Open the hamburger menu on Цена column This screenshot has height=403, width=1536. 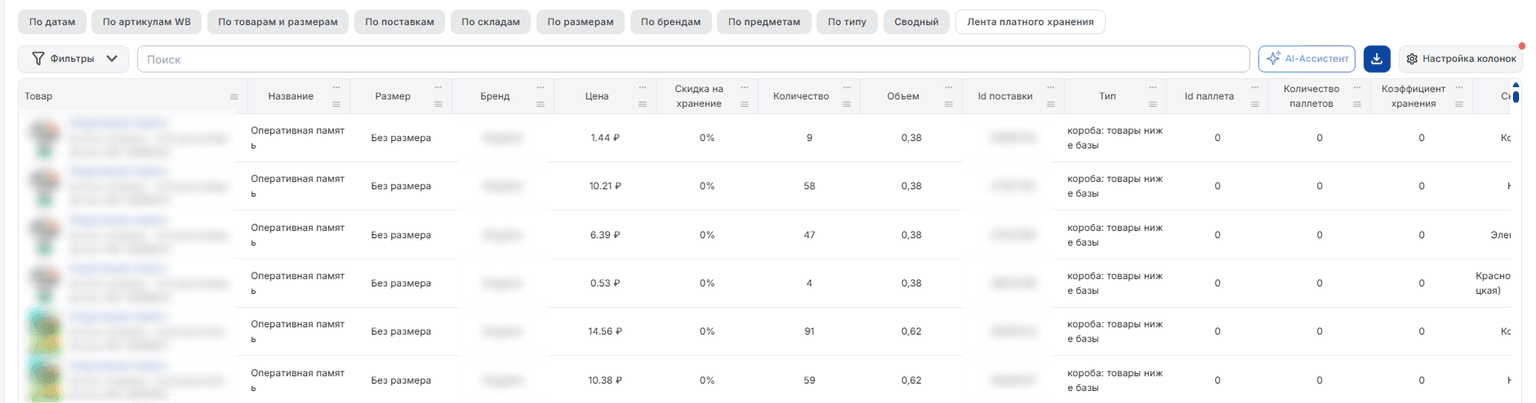click(x=642, y=104)
